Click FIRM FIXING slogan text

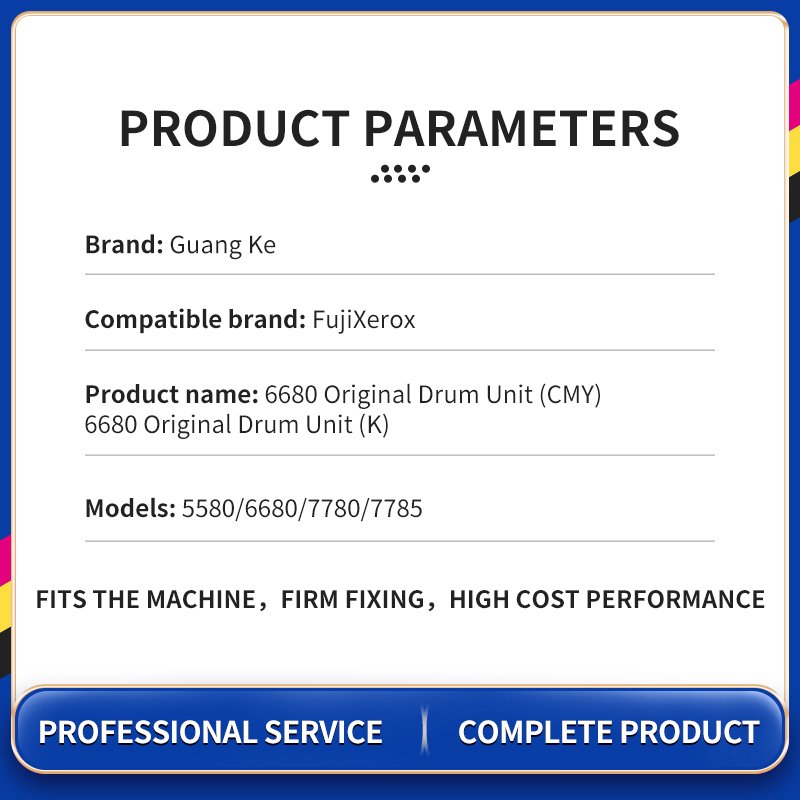pos(353,599)
